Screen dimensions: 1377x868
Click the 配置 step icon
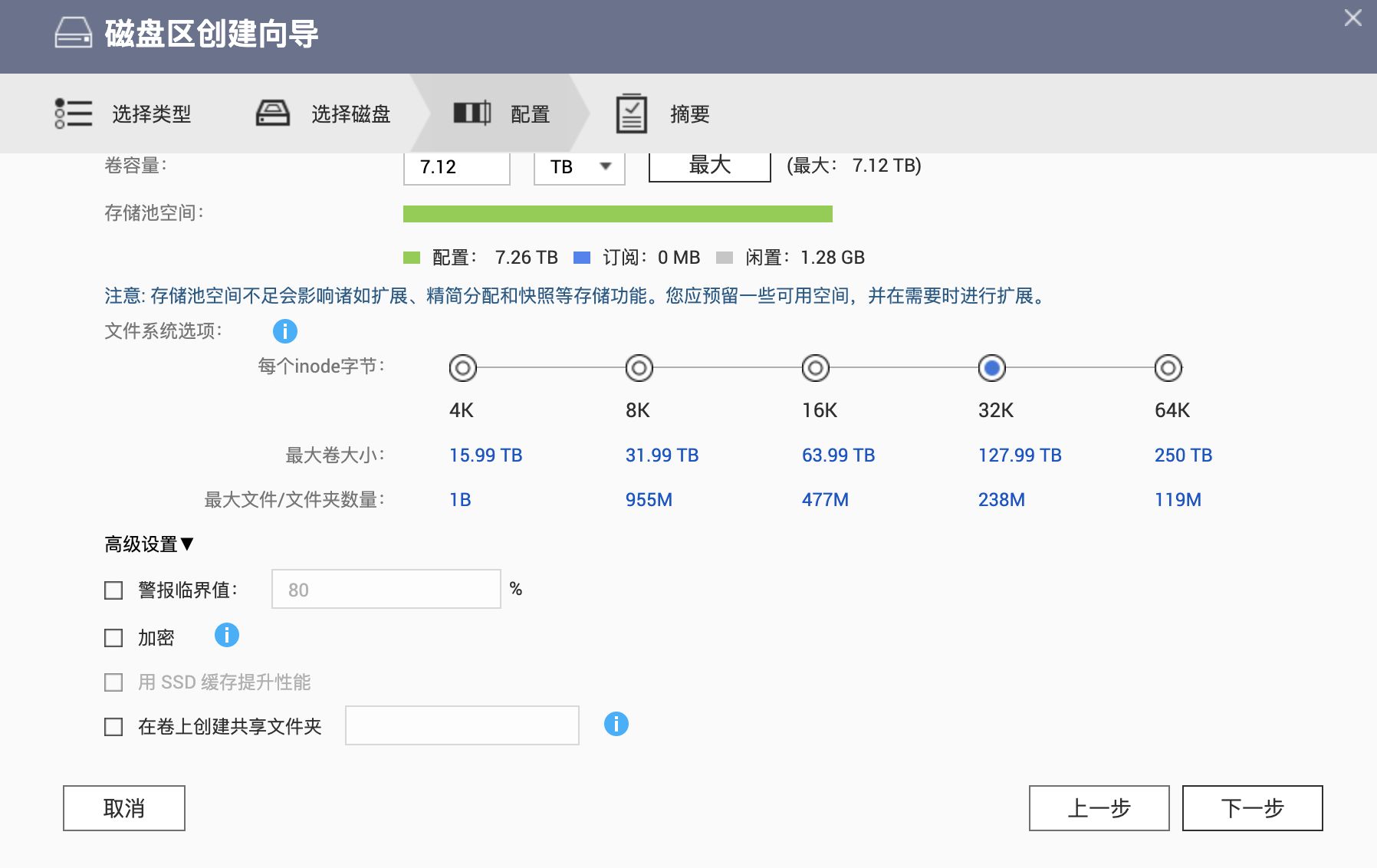coord(472,113)
